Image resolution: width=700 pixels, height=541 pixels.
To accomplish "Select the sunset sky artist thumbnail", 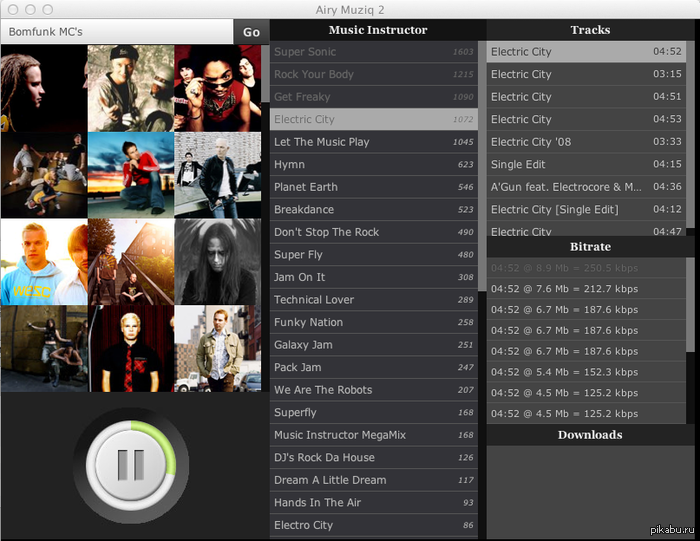I will coord(130,175).
